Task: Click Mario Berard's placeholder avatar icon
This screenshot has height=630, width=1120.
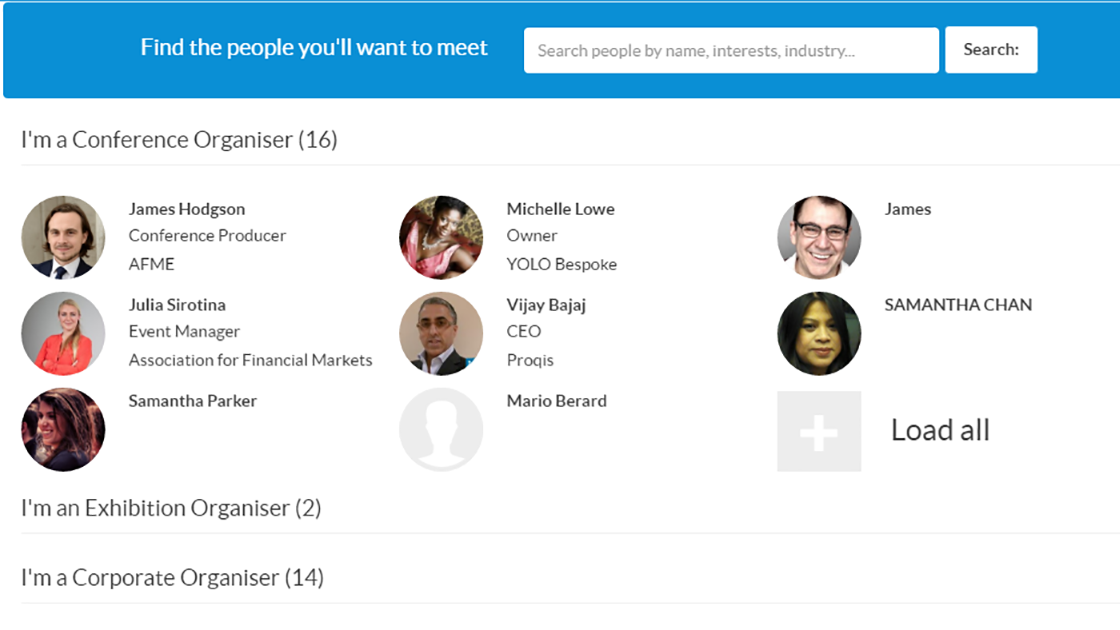Action: tap(441, 429)
